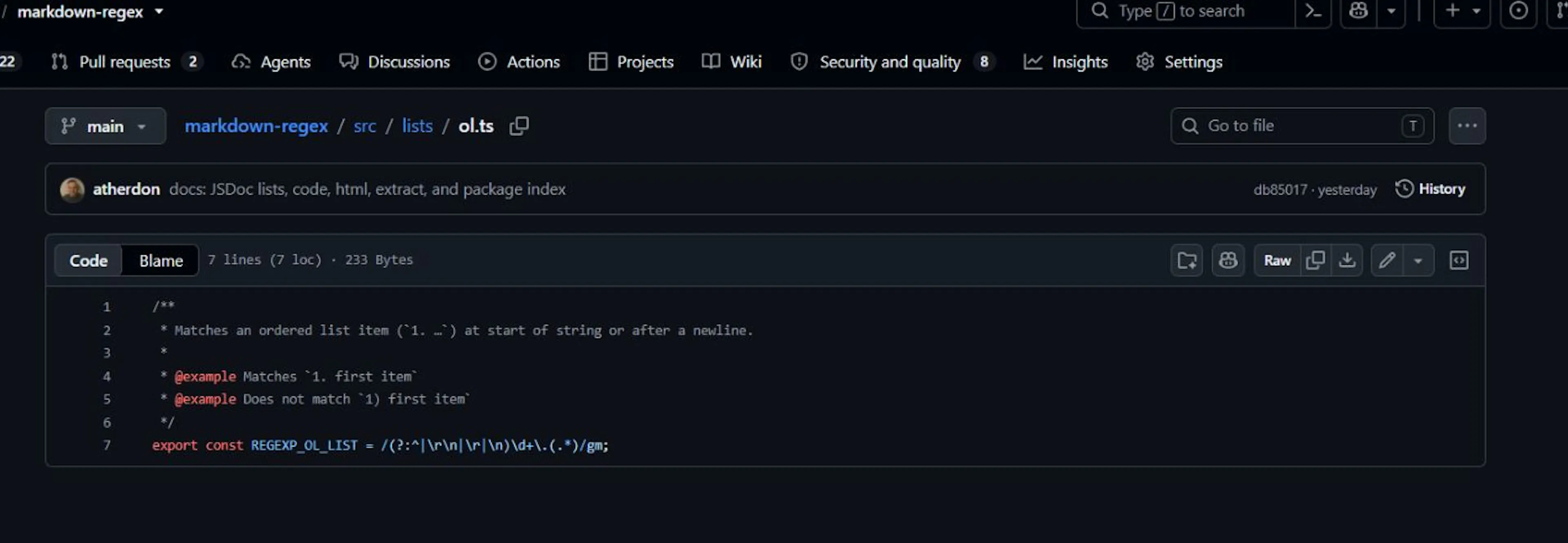
Task: Click the Raw button
Action: point(1277,260)
